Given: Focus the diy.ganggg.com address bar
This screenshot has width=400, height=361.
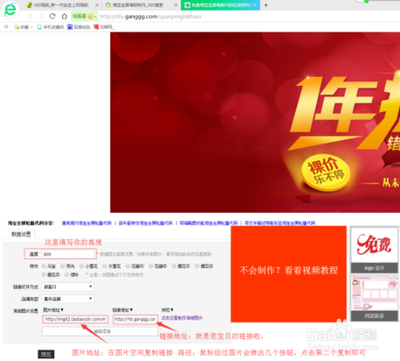Looking at the screenshot, I should 151,16.
